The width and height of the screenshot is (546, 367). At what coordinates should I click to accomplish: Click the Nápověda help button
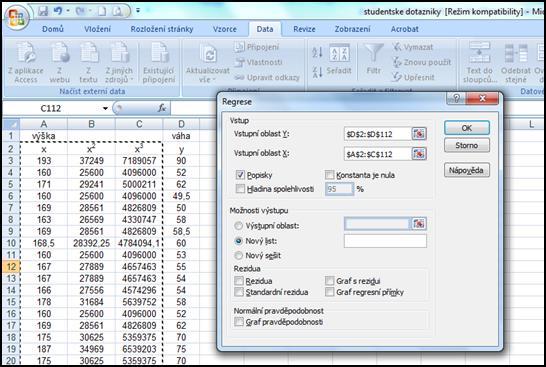467,170
